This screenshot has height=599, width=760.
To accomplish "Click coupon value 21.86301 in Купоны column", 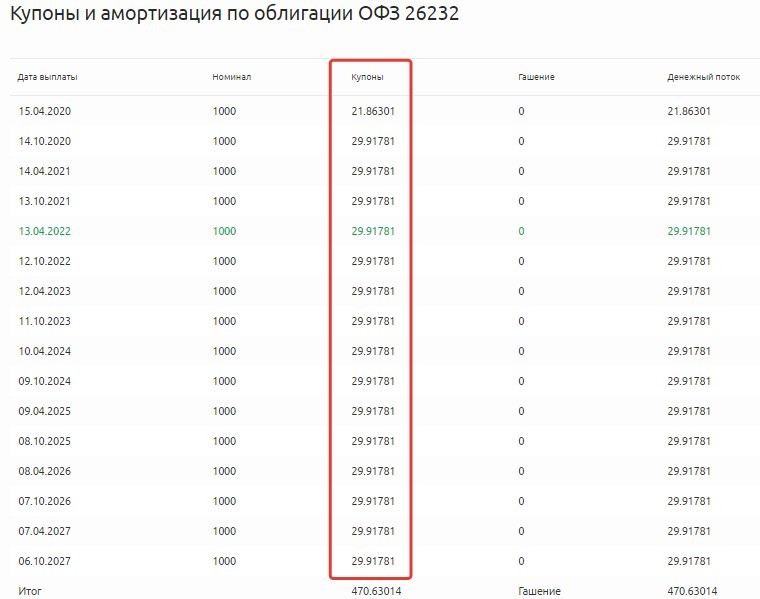I will point(373,111).
